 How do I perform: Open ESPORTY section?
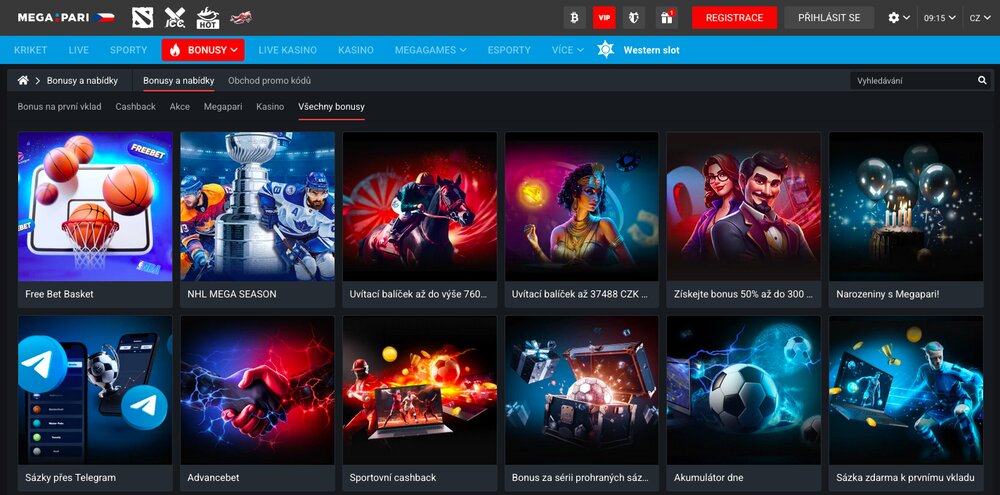point(509,50)
